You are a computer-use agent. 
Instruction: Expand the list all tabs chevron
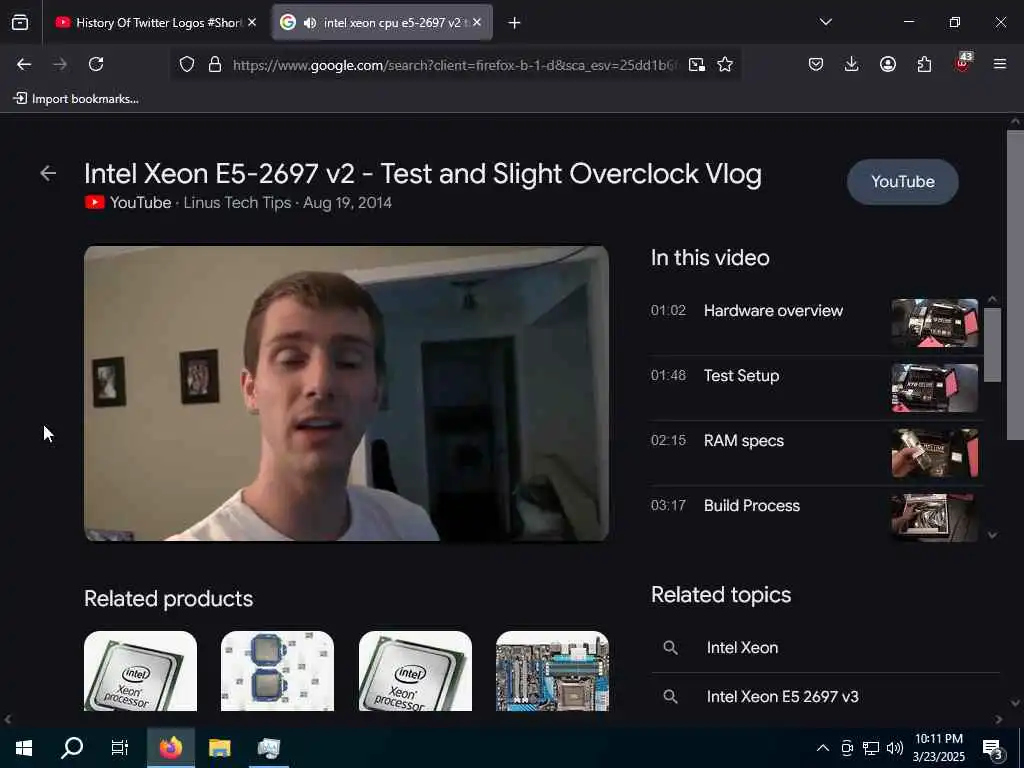coord(825,22)
